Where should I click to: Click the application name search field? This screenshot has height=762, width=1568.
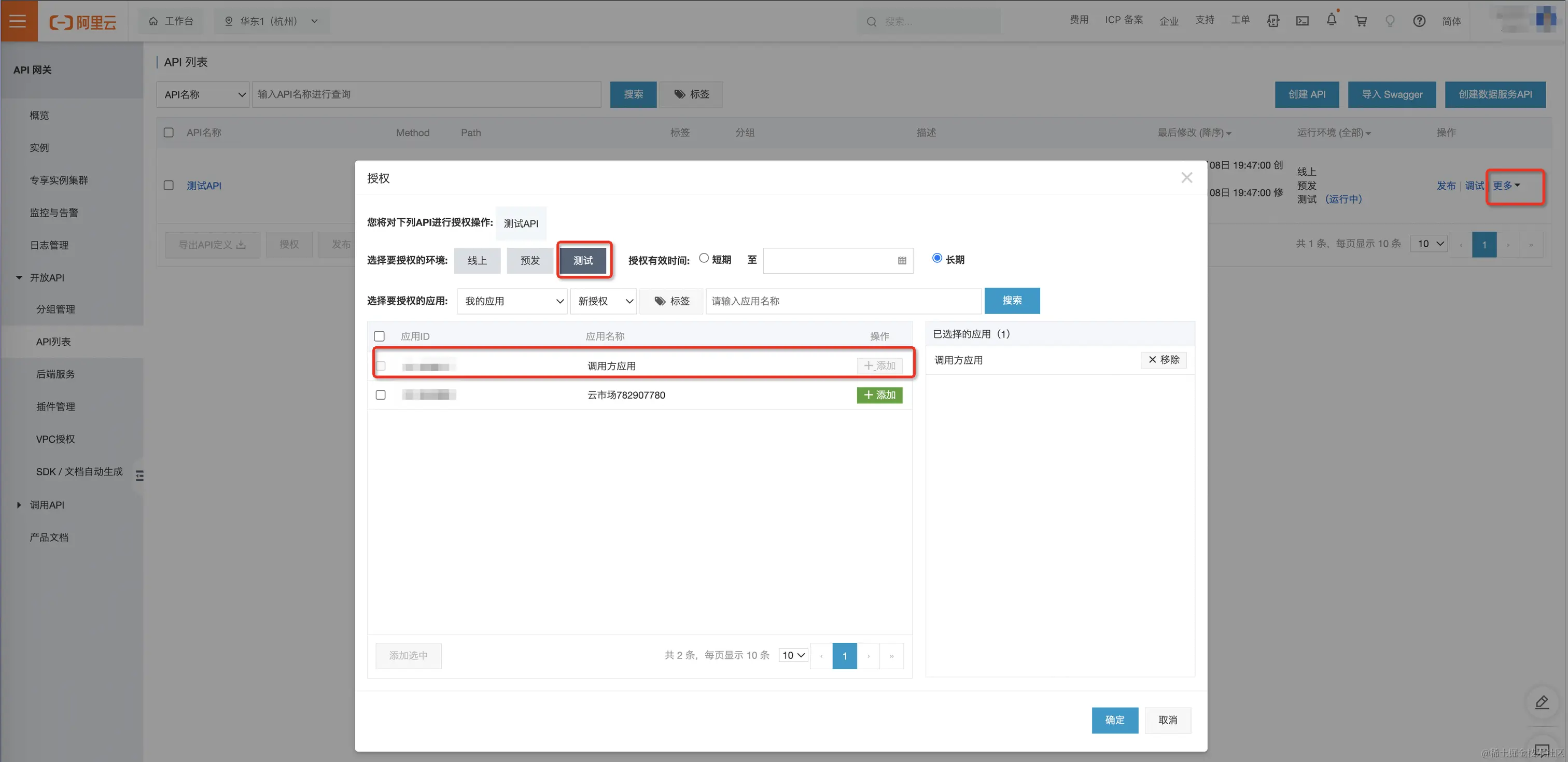click(843, 301)
